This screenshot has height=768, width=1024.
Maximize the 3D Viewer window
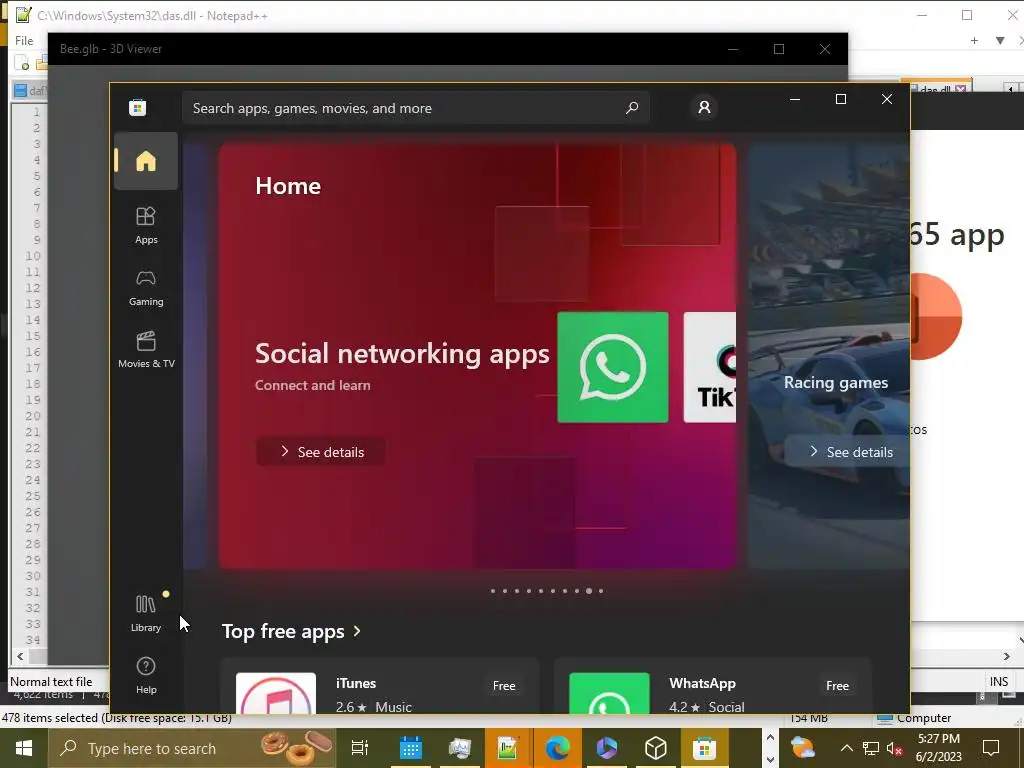778,49
